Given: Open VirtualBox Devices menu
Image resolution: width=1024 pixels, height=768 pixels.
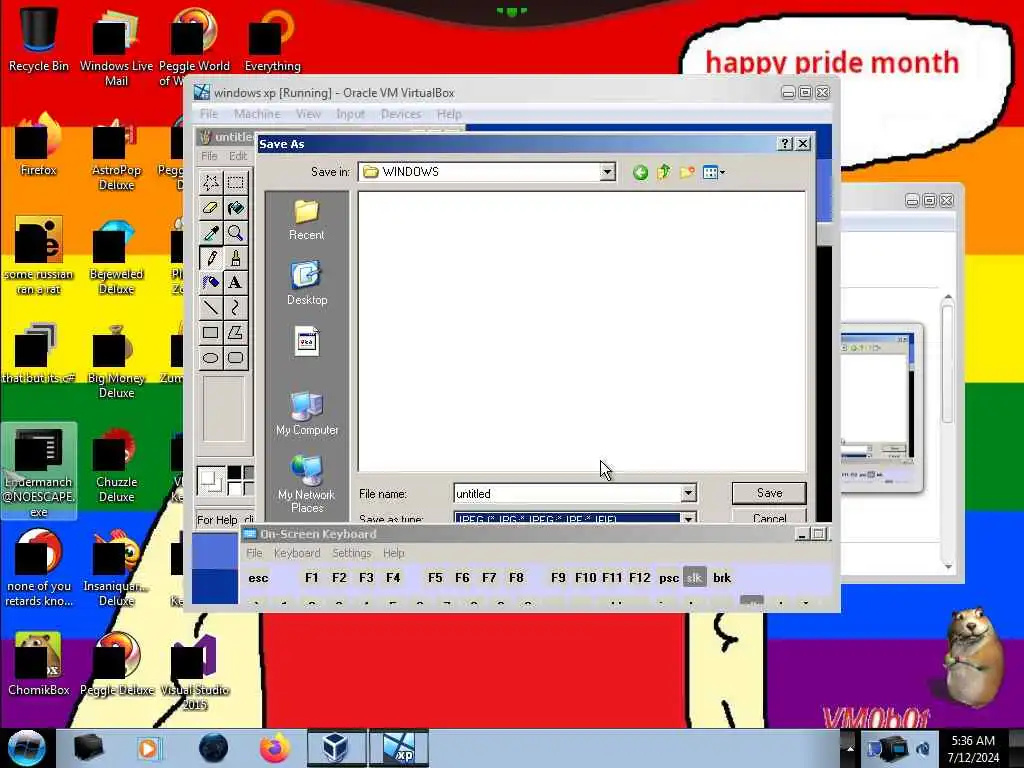Looking at the screenshot, I should [400, 114].
